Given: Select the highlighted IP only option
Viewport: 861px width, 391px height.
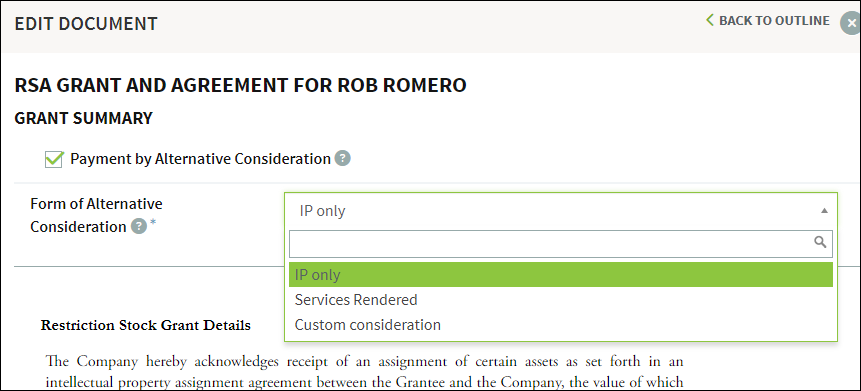Looking at the screenshot, I should click(561, 275).
